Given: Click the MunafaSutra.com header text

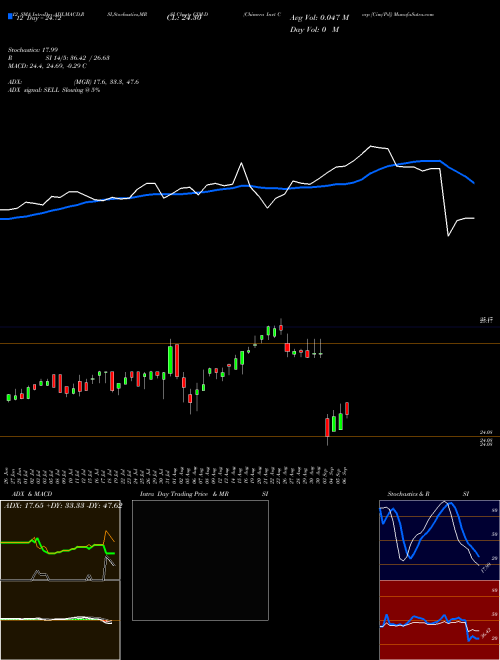Looking at the screenshot, I should pos(414,14).
